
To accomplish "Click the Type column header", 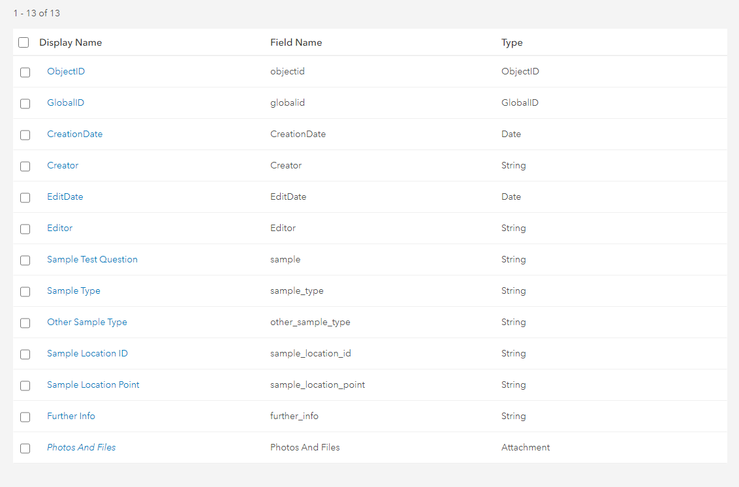I will (512, 43).
